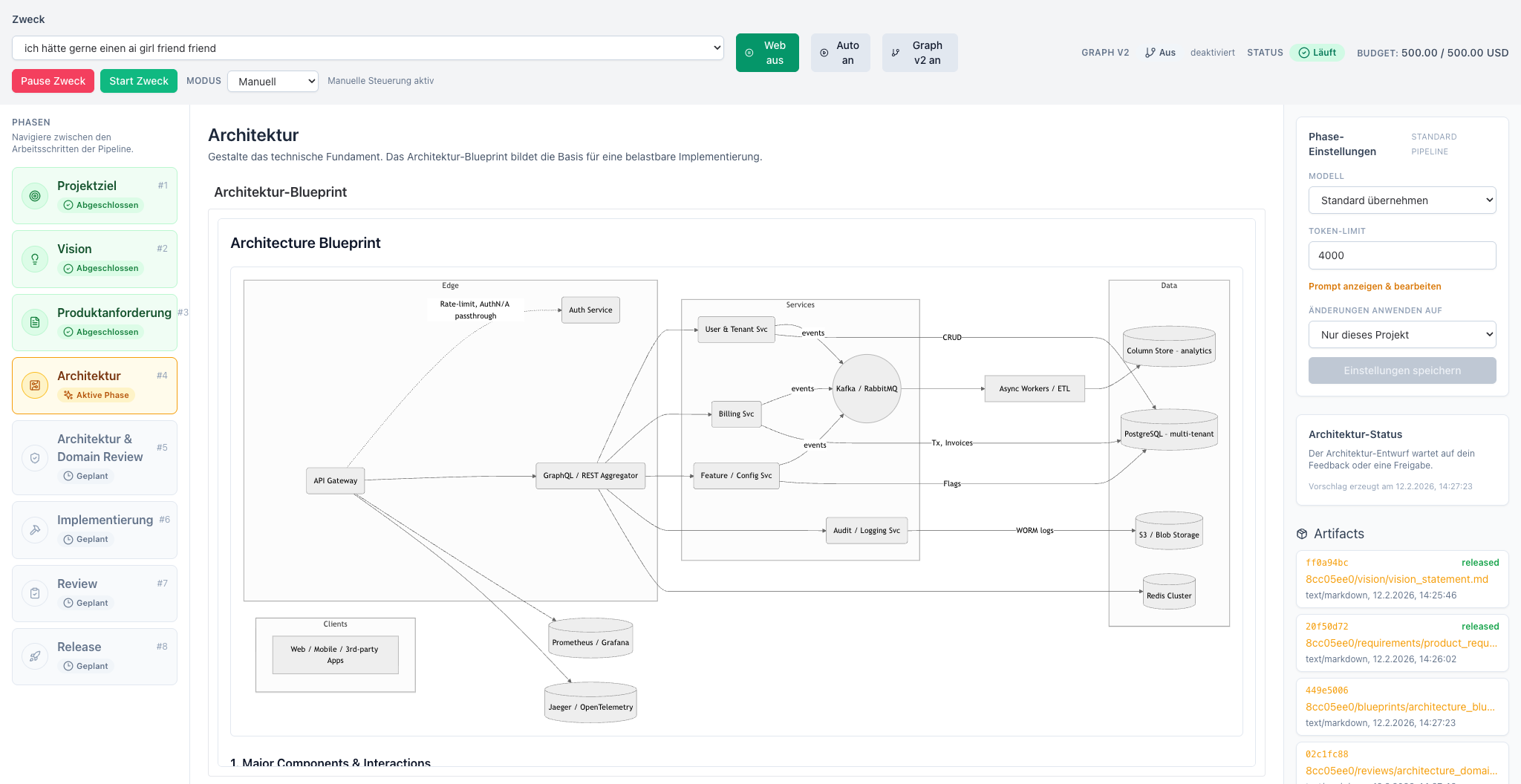Image resolution: width=1521 pixels, height=784 pixels.
Task: Click the Kafka / RabbitMQ diagram node
Action: coord(867,388)
